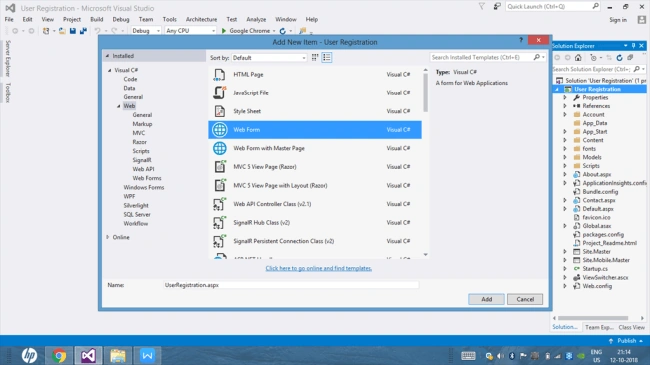Choose Web Form with Master Page icon

click(x=219, y=148)
